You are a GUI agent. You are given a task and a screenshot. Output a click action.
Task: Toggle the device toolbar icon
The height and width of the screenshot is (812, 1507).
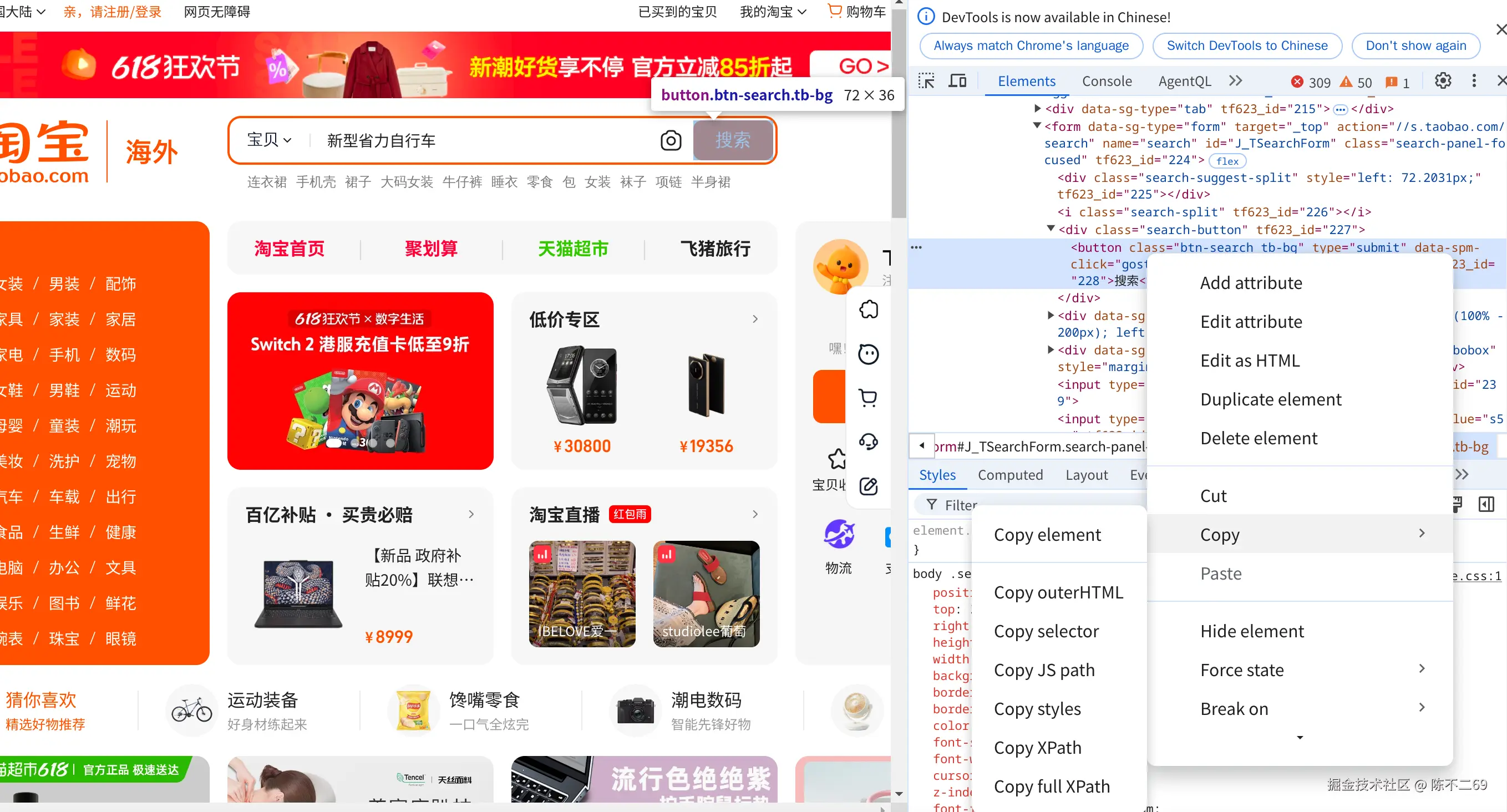[x=957, y=82]
